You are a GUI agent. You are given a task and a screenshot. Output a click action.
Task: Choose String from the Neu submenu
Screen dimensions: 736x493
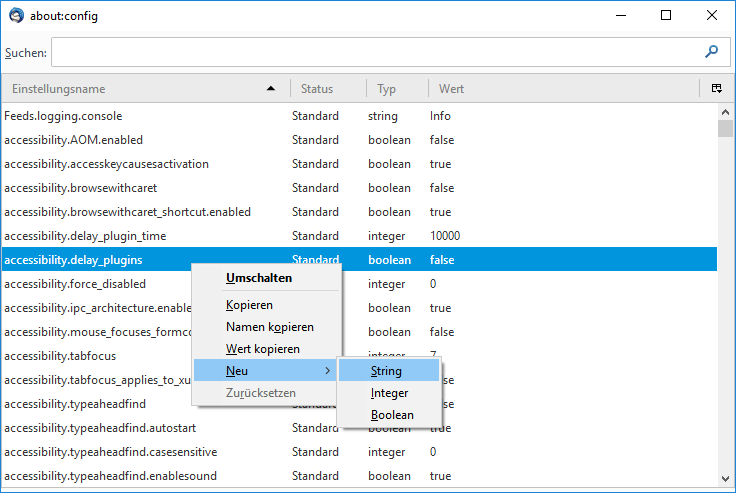pos(387,371)
